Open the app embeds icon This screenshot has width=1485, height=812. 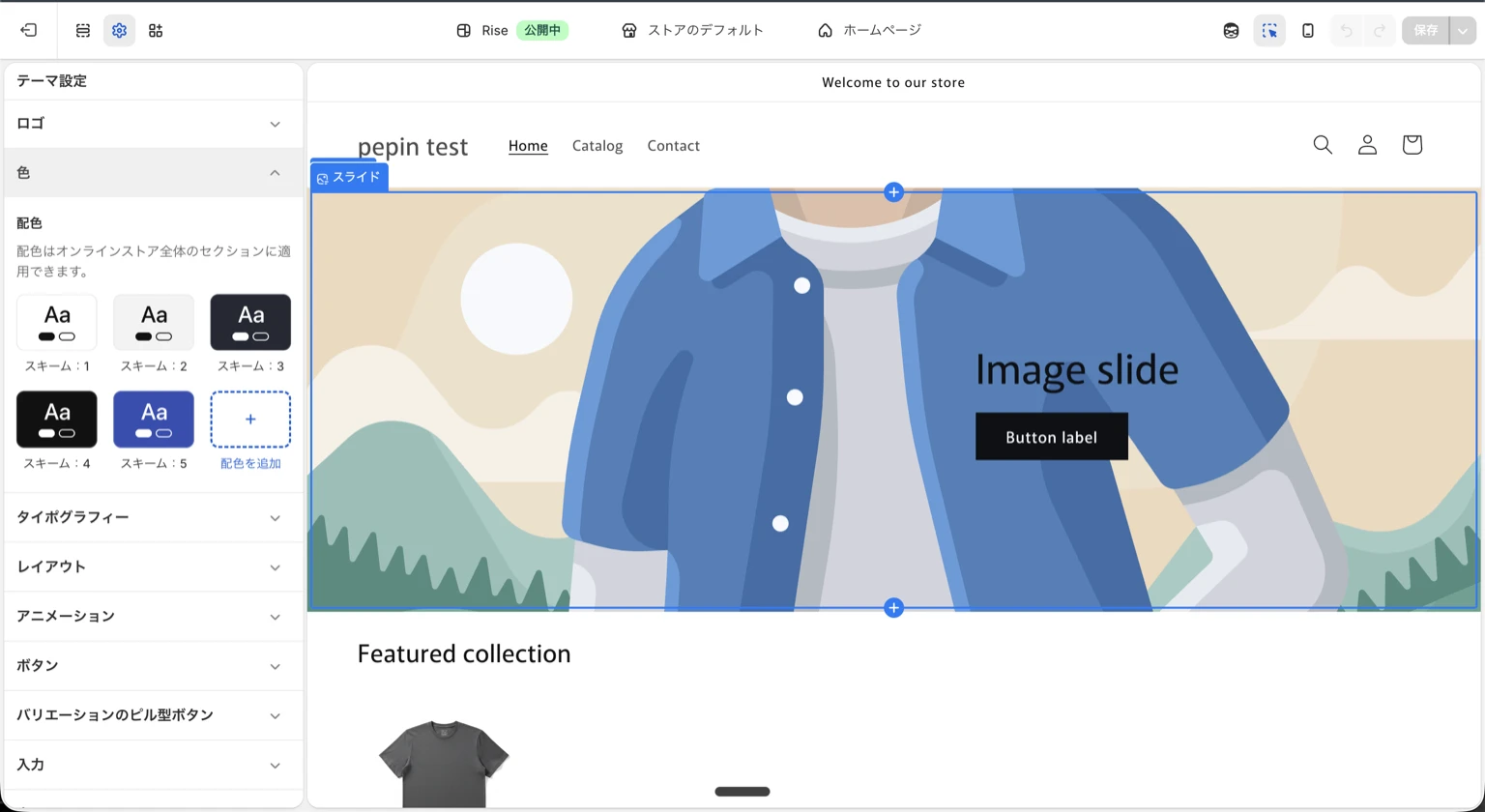click(156, 30)
